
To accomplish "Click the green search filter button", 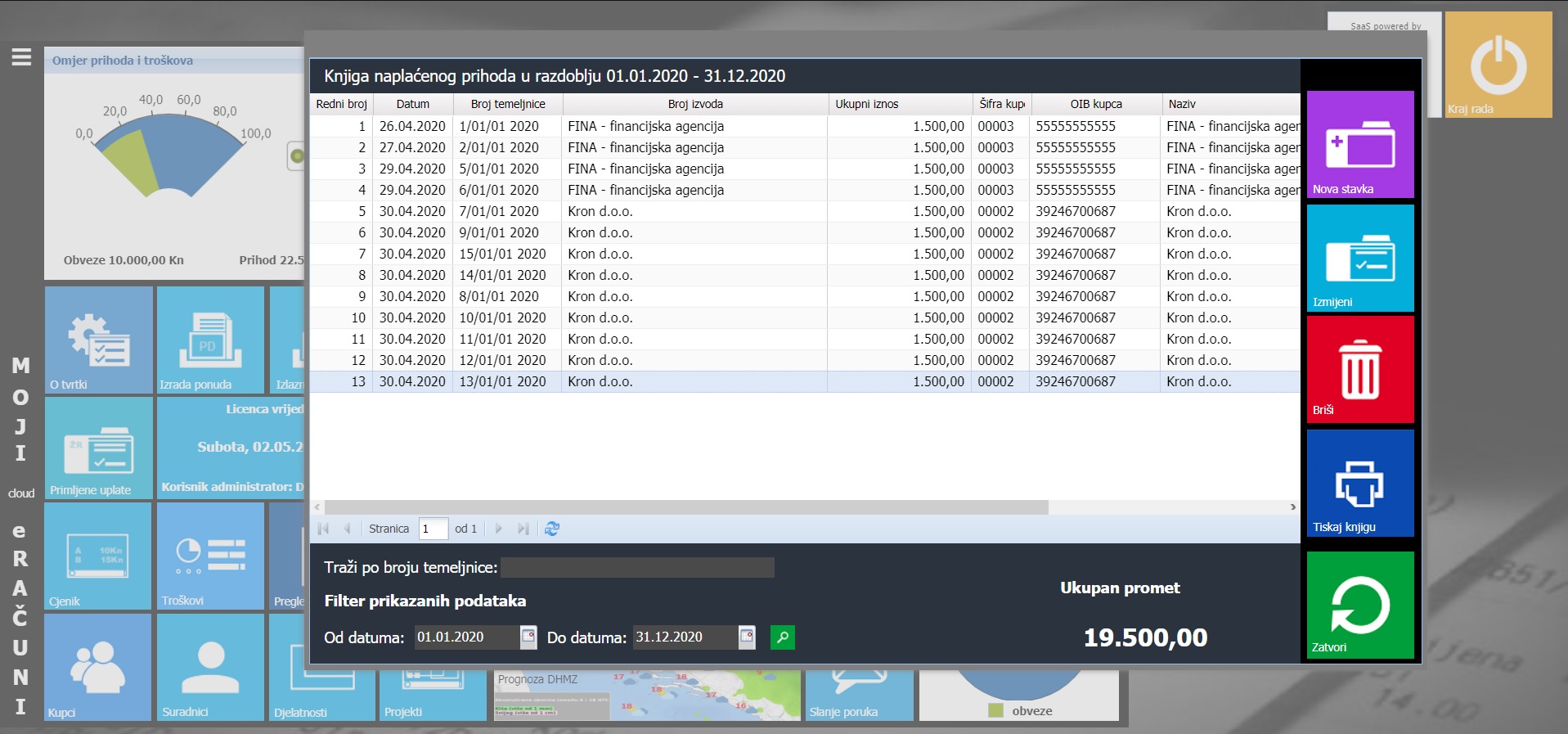I will tap(783, 637).
